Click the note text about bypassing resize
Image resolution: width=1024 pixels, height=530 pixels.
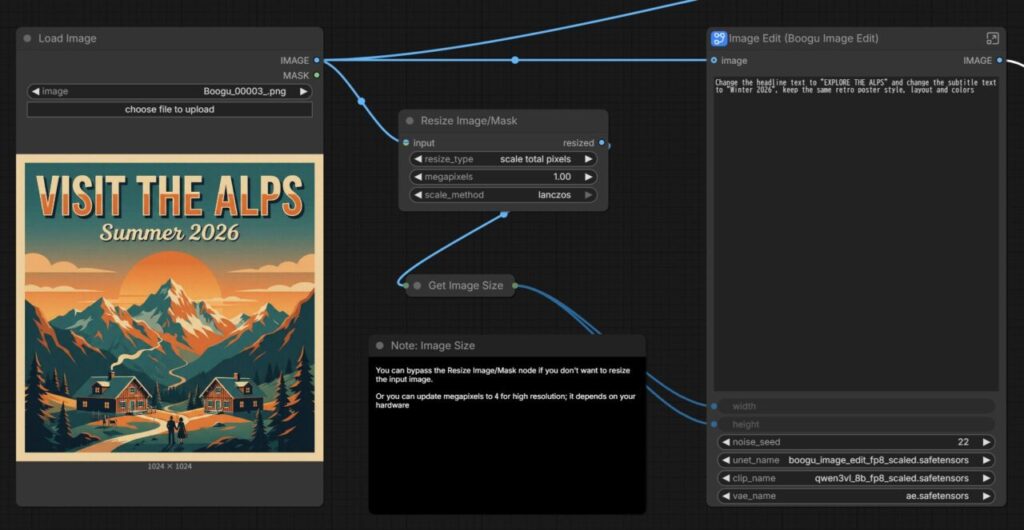click(503, 375)
